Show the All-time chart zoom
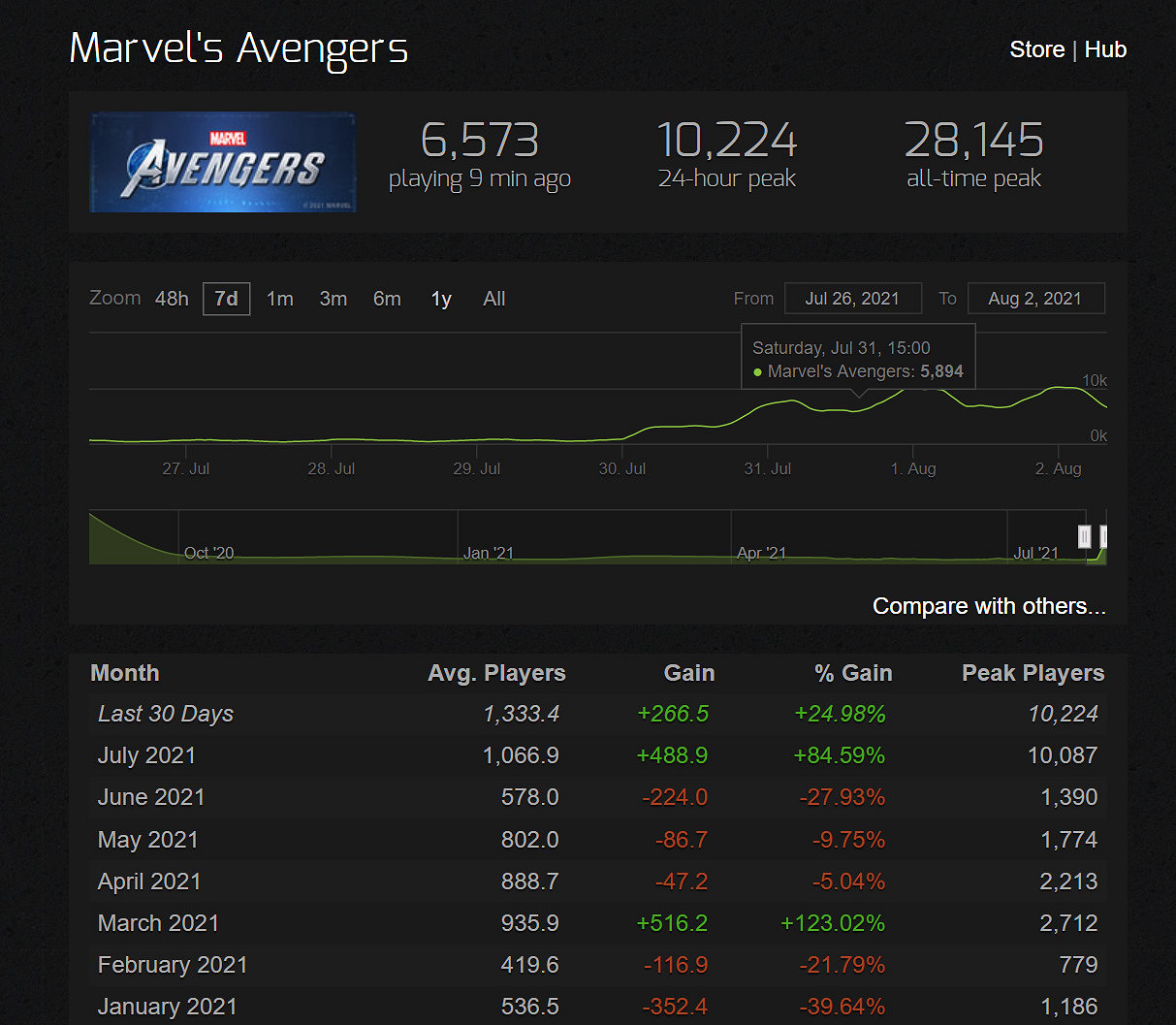Viewport: 1176px width, 1025px height. [493, 299]
